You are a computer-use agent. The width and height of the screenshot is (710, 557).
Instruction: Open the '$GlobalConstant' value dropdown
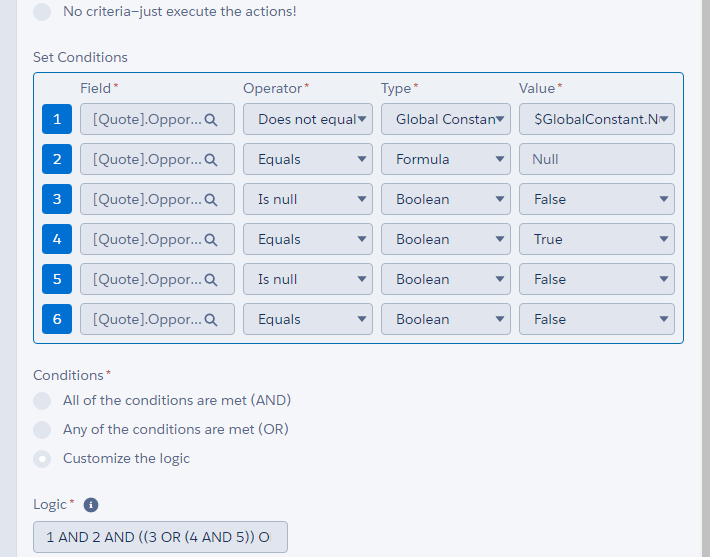597,119
